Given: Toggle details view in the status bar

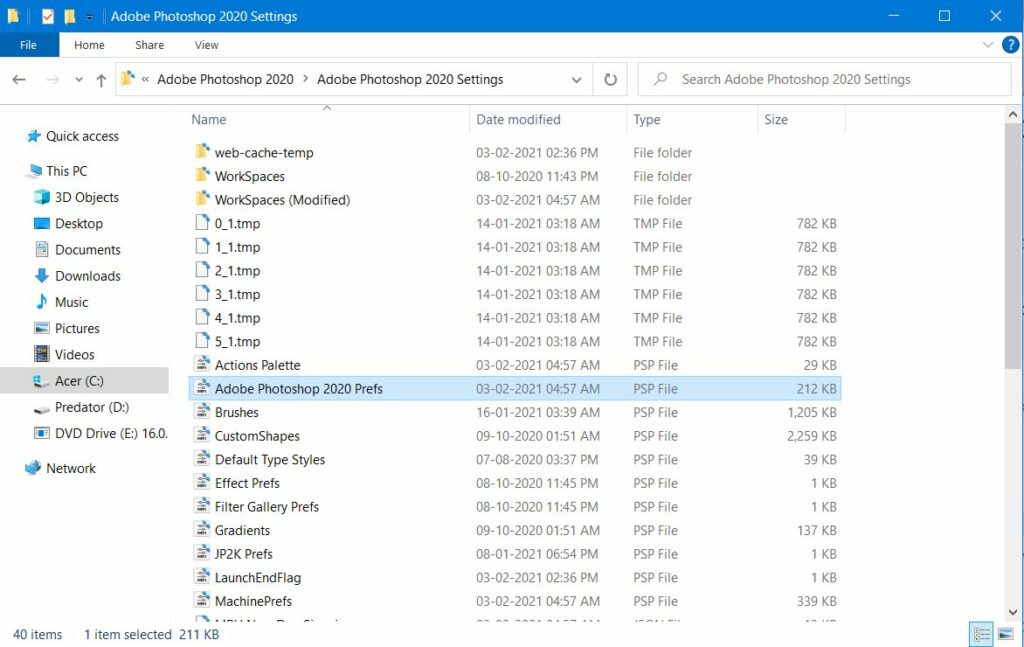Looking at the screenshot, I should click(x=980, y=634).
